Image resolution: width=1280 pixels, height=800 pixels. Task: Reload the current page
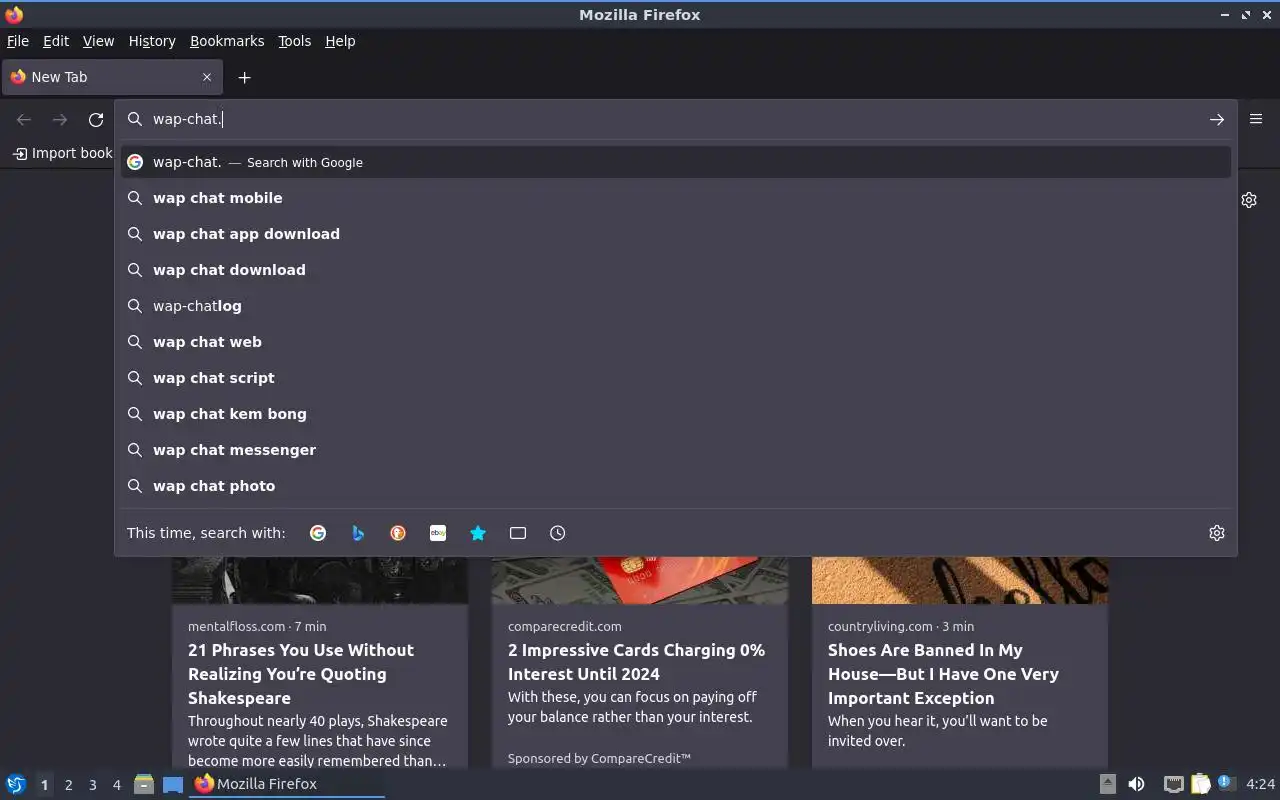pos(96,119)
